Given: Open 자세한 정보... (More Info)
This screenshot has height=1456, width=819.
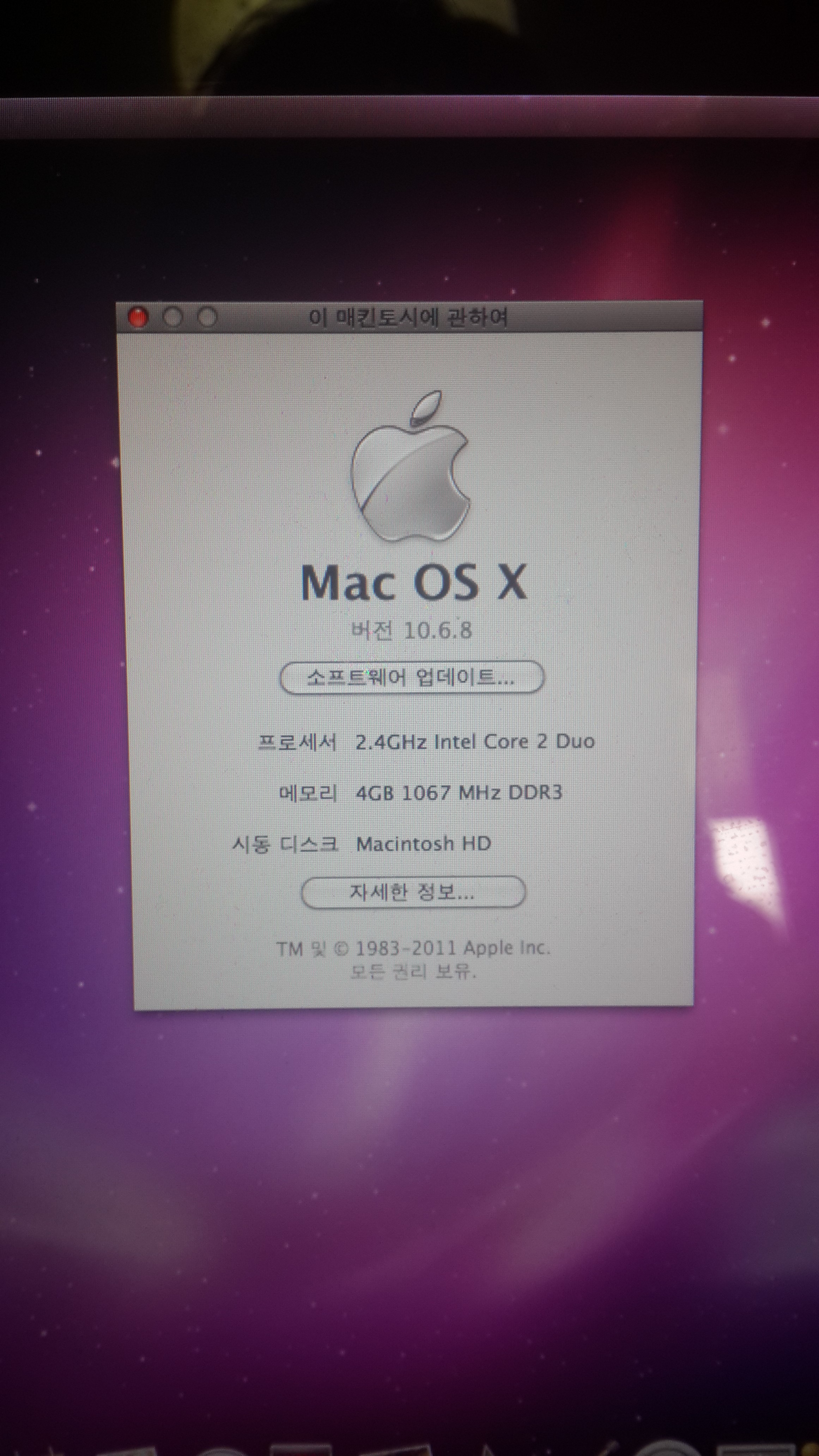Looking at the screenshot, I should pos(413,892).
